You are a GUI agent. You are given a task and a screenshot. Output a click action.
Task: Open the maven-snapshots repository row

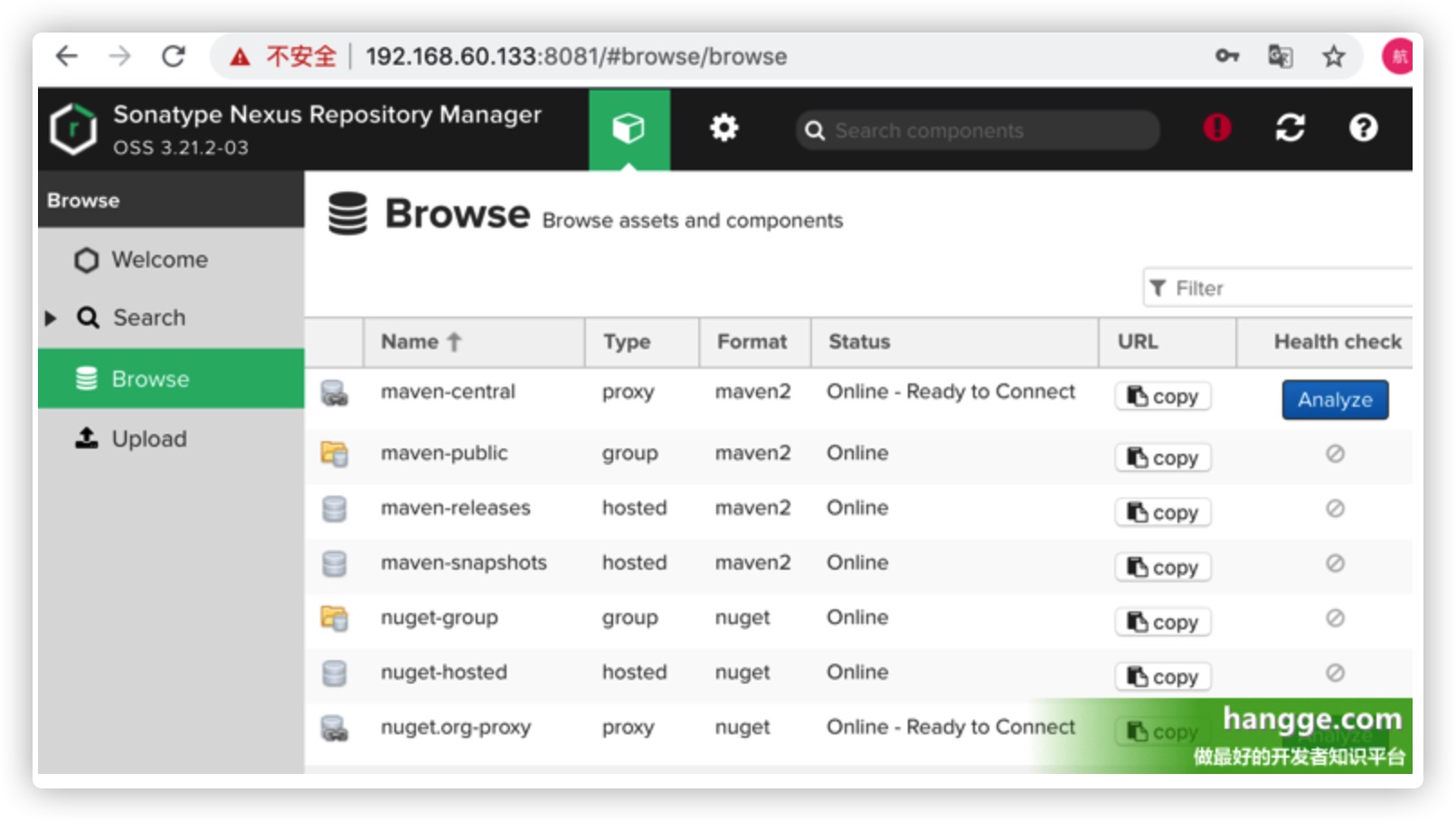coord(858,566)
